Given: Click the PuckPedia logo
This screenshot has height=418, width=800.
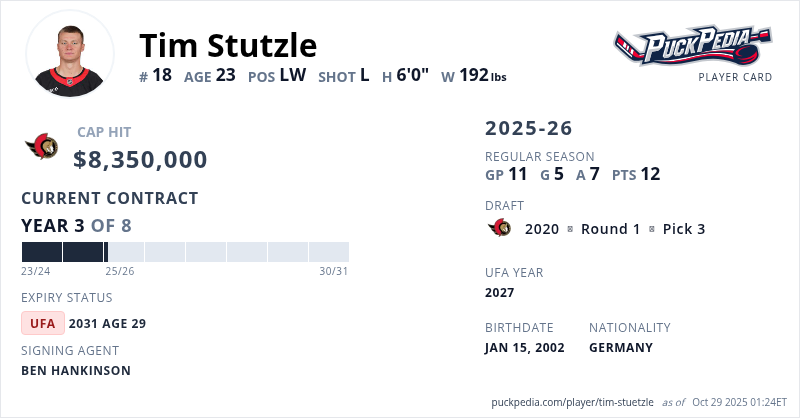Looking at the screenshot, I should [x=692, y=46].
